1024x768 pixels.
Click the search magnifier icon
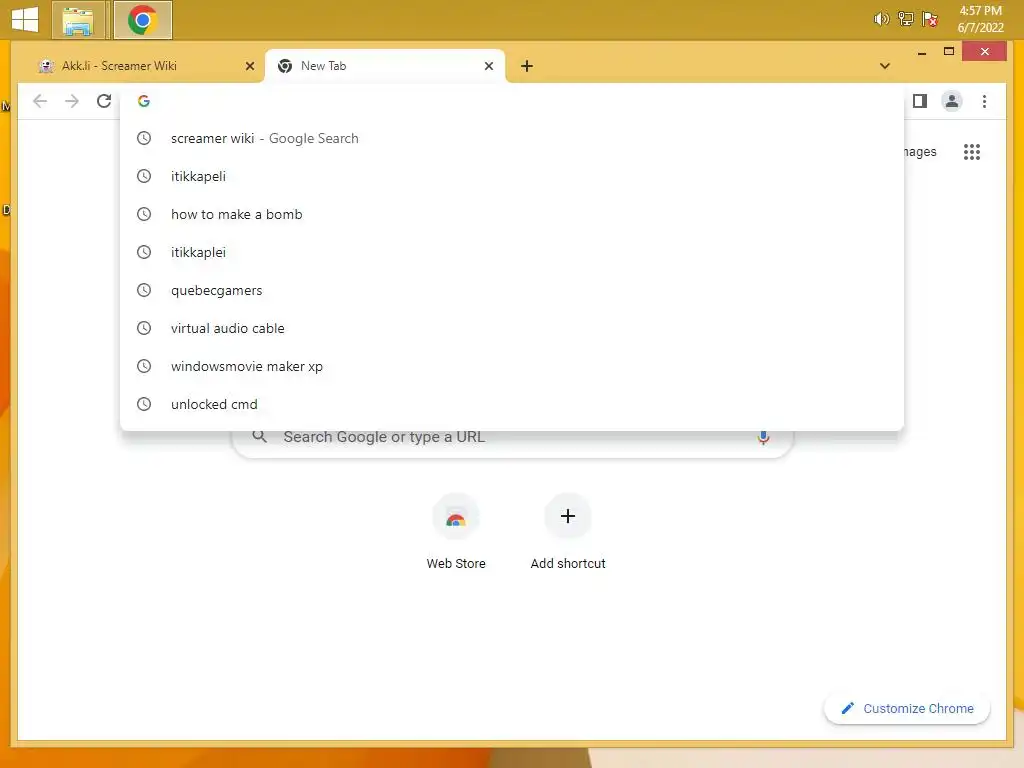coord(259,436)
